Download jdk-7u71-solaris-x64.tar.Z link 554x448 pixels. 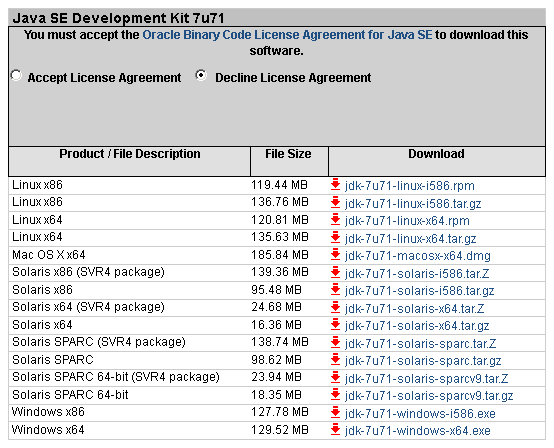pos(414,308)
